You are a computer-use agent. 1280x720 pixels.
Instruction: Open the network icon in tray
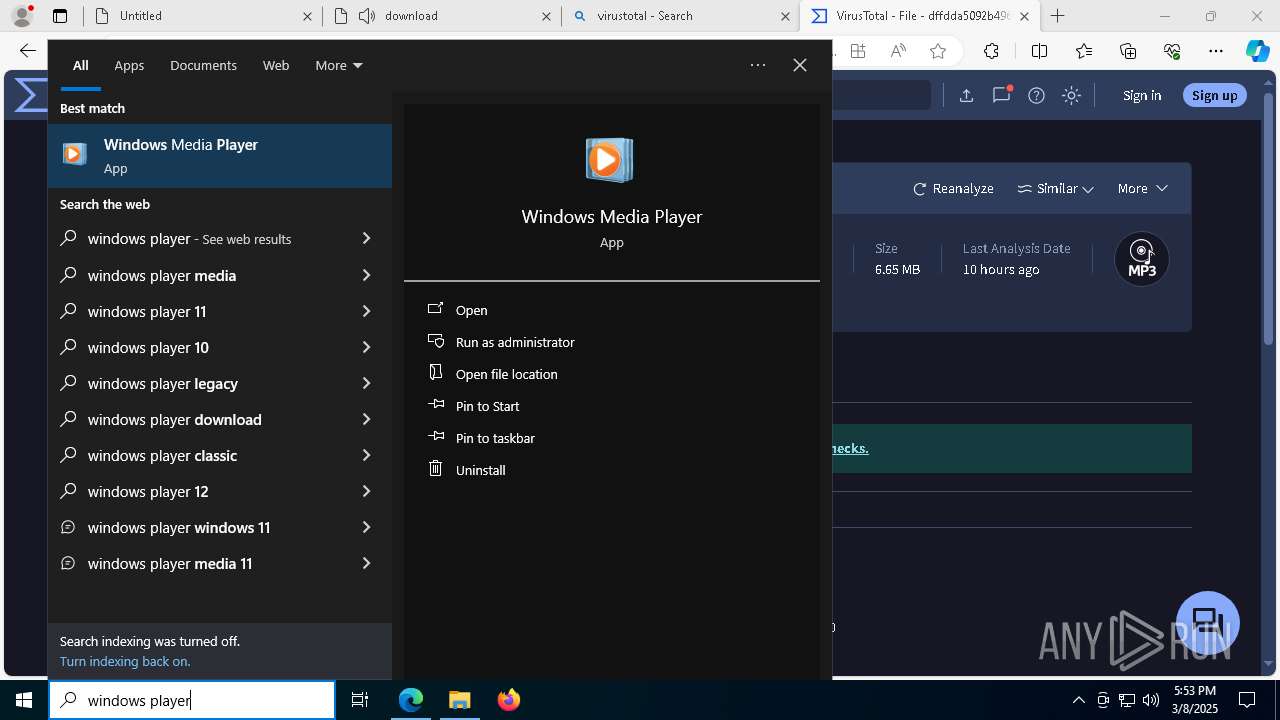pyautogui.click(x=1127, y=700)
